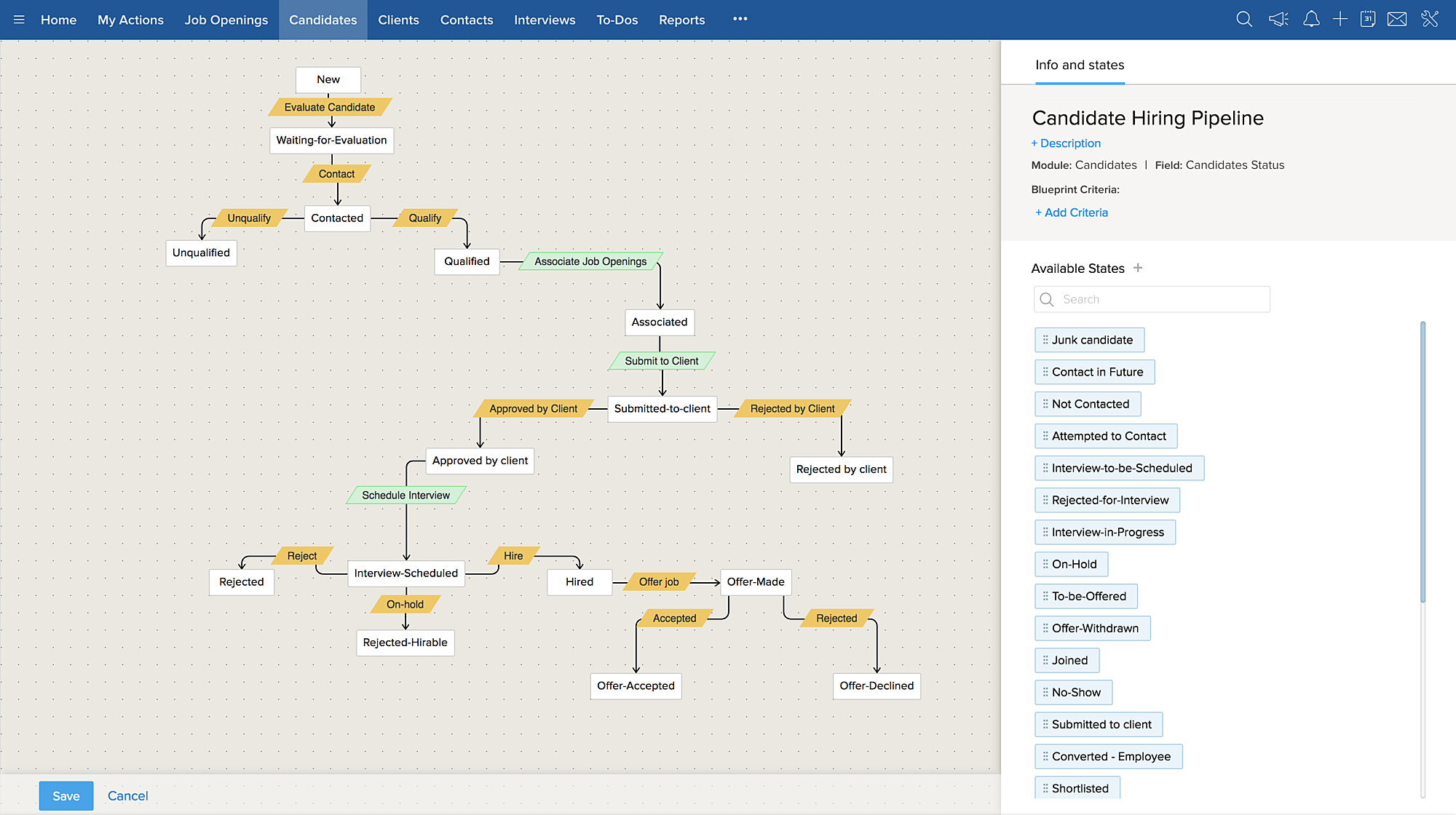The height and width of the screenshot is (815, 1456).
Task: Click the Cancel link
Action: (x=127, y=795)
